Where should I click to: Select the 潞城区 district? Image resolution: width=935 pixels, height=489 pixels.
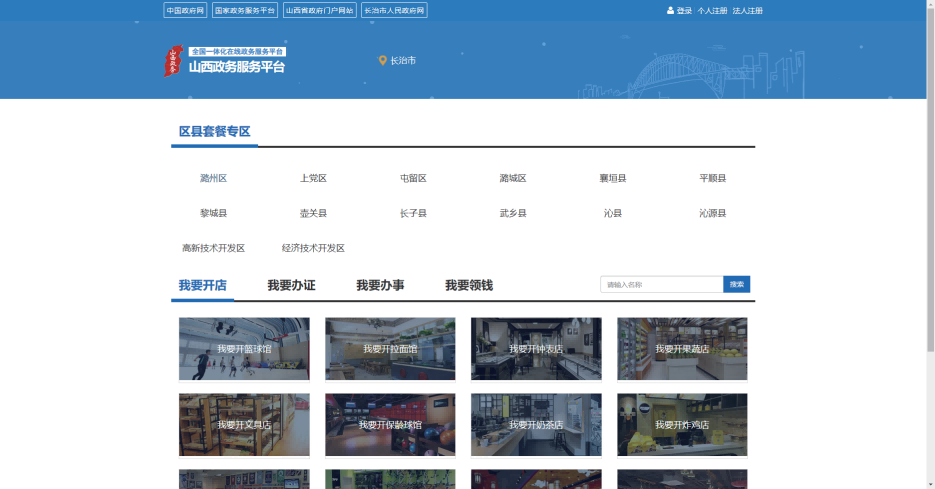tap(513, 178)
